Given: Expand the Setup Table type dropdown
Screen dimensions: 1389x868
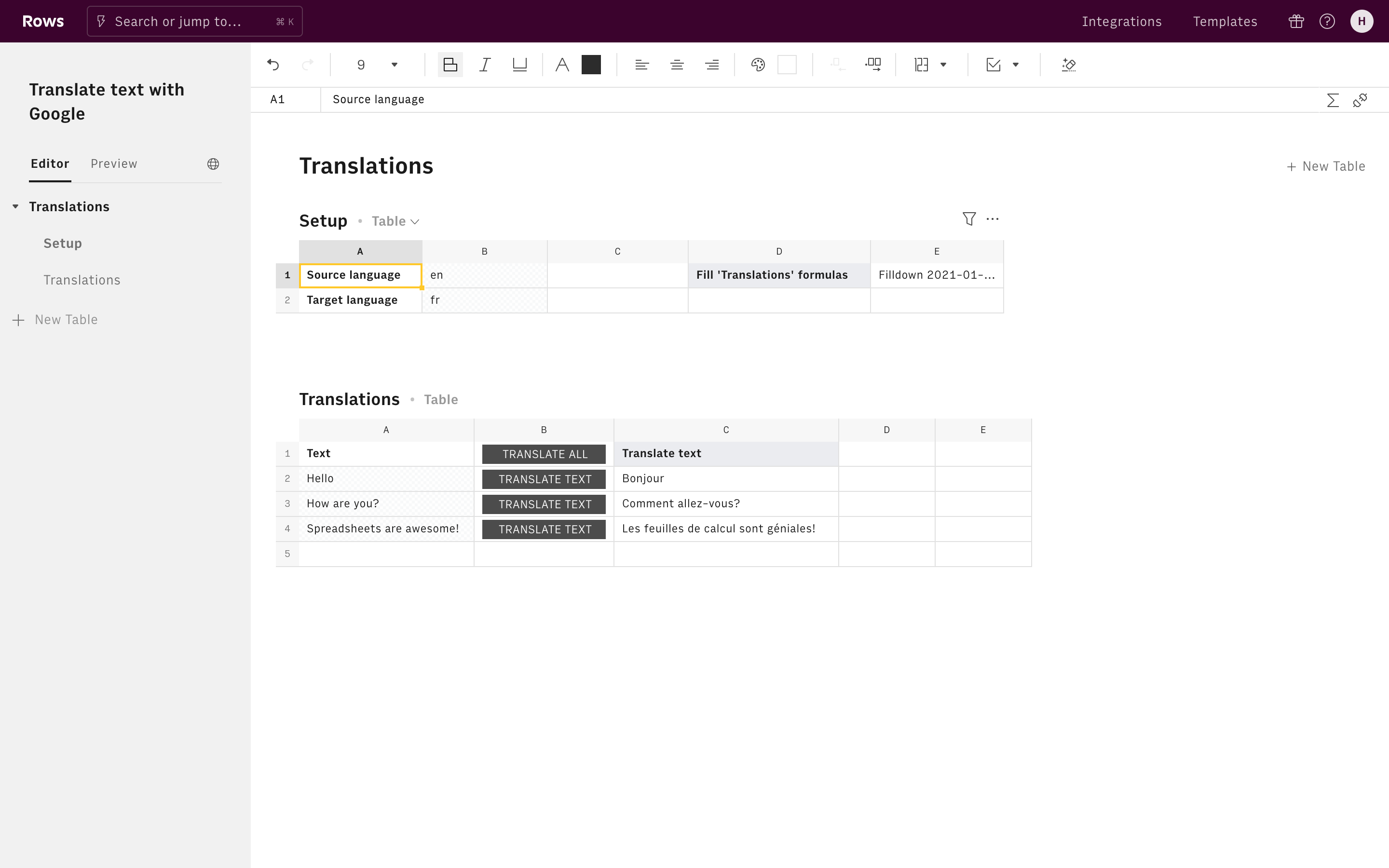Looking at the screenshot, I should click(395, 222).
